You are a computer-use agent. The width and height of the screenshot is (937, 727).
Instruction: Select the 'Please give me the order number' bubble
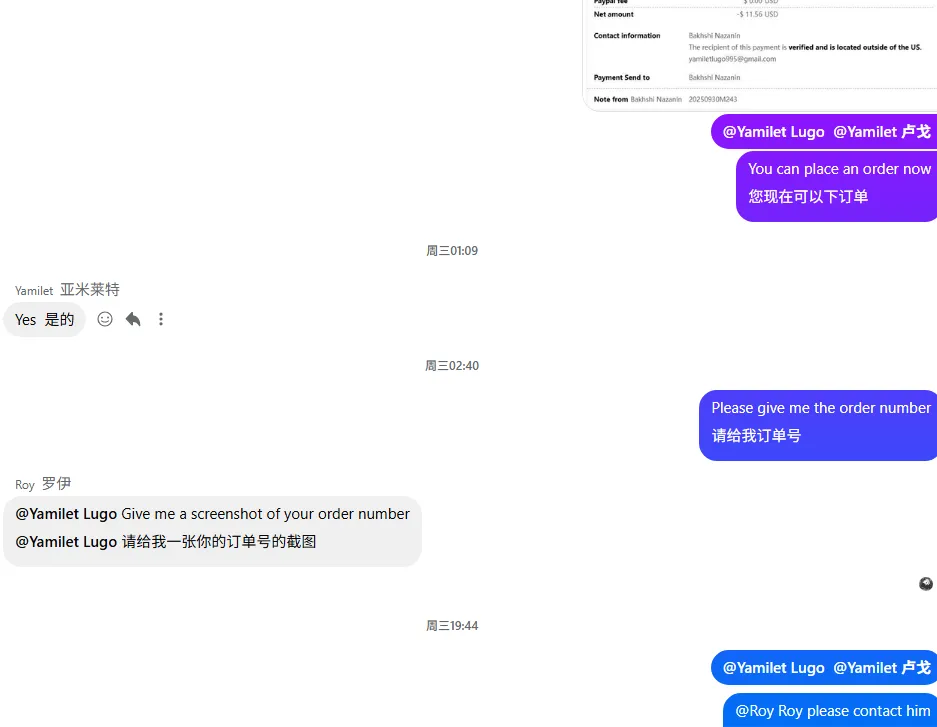point(818,425)
